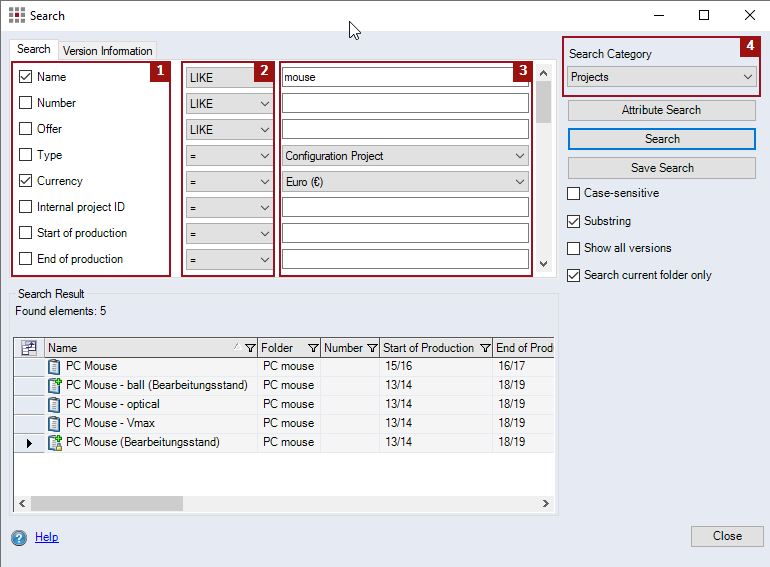This screenshot has width=770, height=567.
Task: Enable the Case-sensitive checkbox
Action: (x=574, y=194)
